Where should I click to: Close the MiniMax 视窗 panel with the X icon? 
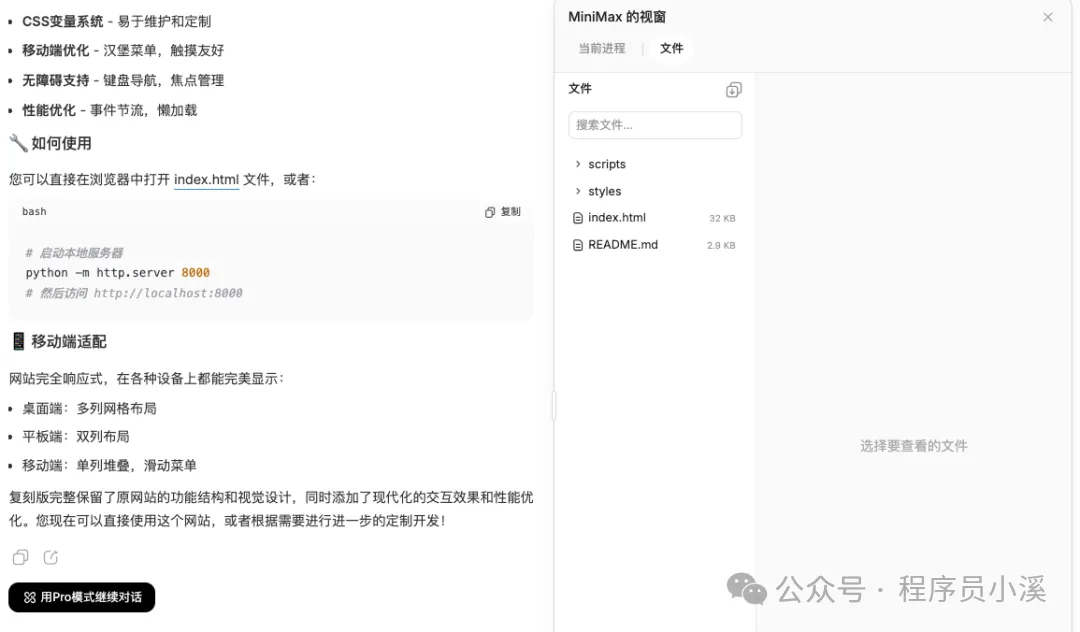pyautogui.click(x=1047, y=17)
